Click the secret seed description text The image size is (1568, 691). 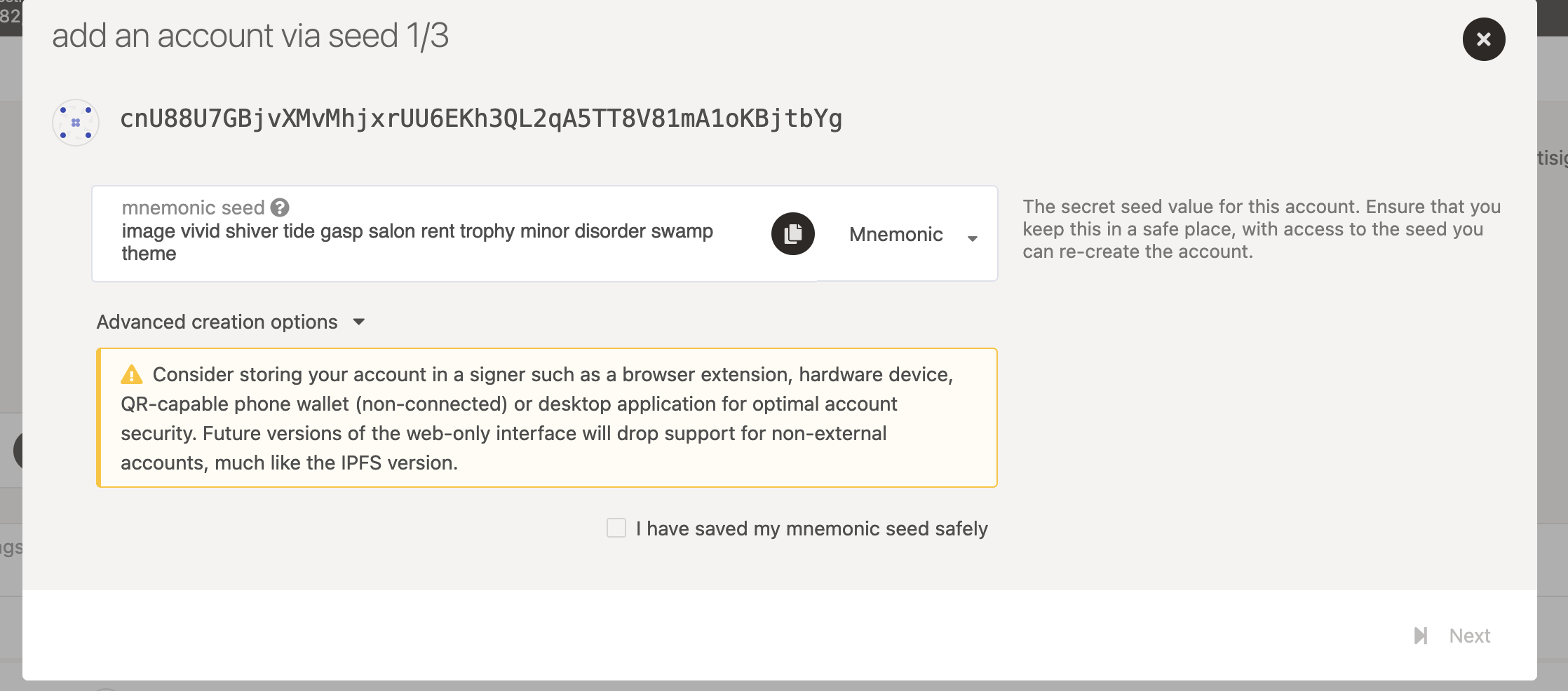[1262, 229]
